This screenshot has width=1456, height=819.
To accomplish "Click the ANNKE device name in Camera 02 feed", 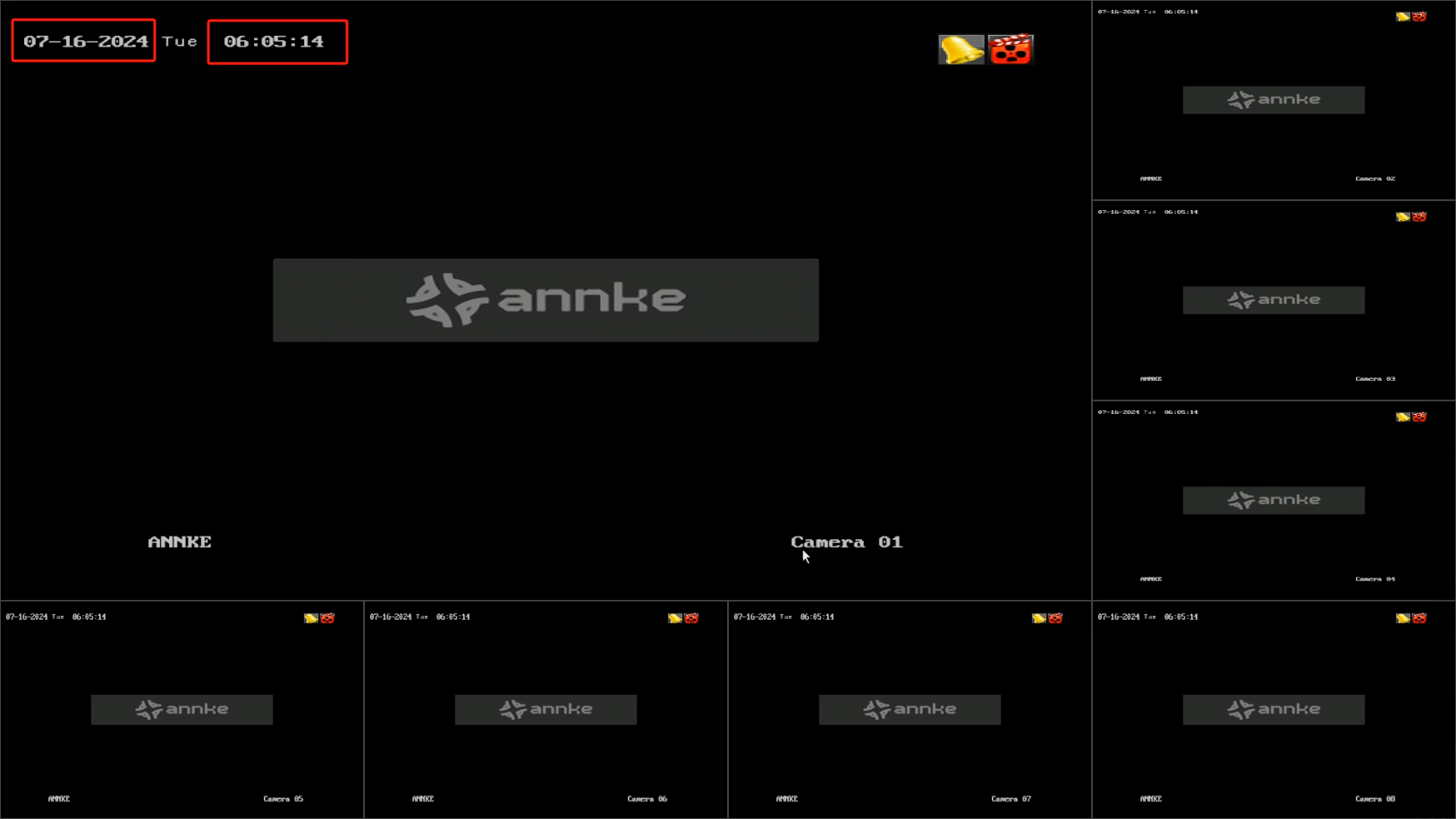I will coord(1151,179).
